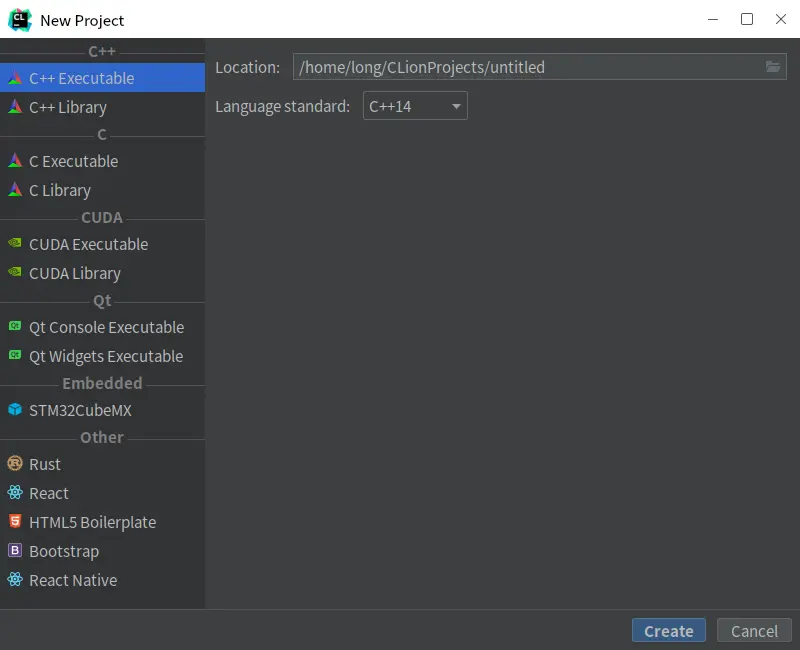Open the Language standard dropdown
The image size is (800, 650).
415,106
